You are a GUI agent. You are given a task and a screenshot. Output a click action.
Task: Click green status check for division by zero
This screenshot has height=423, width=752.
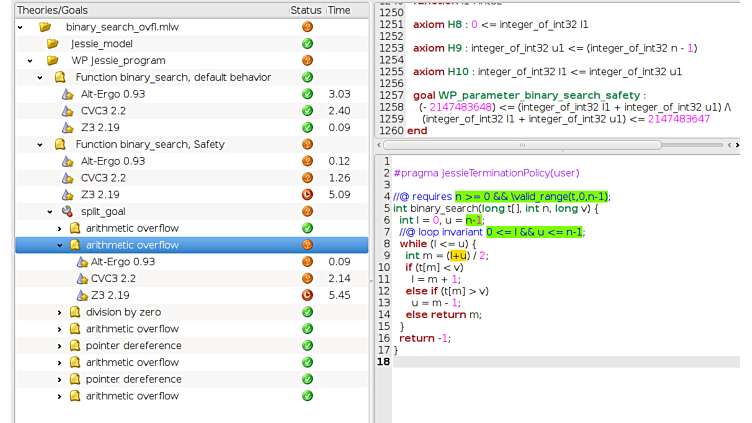(307, 313)
